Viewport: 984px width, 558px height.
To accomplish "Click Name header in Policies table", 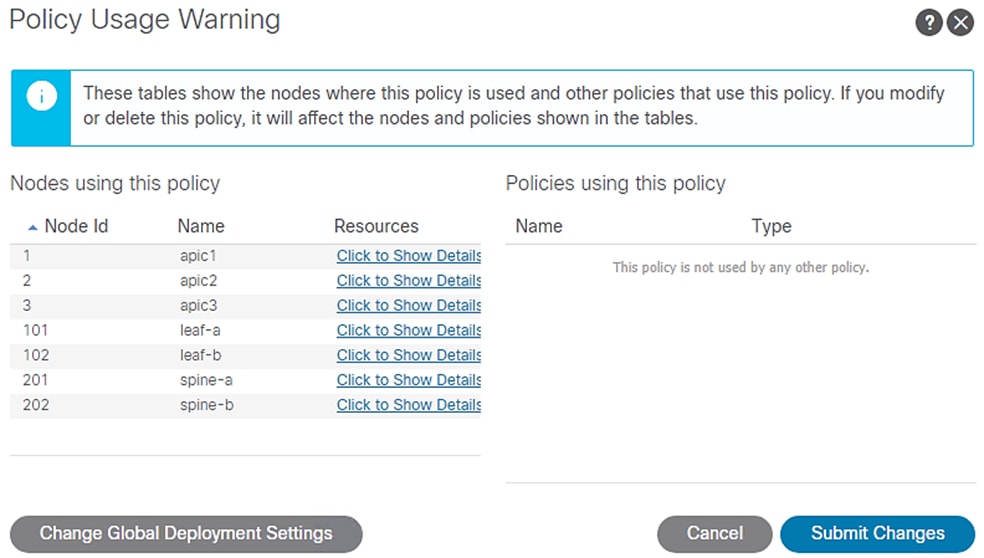I will tap(539, 226).
